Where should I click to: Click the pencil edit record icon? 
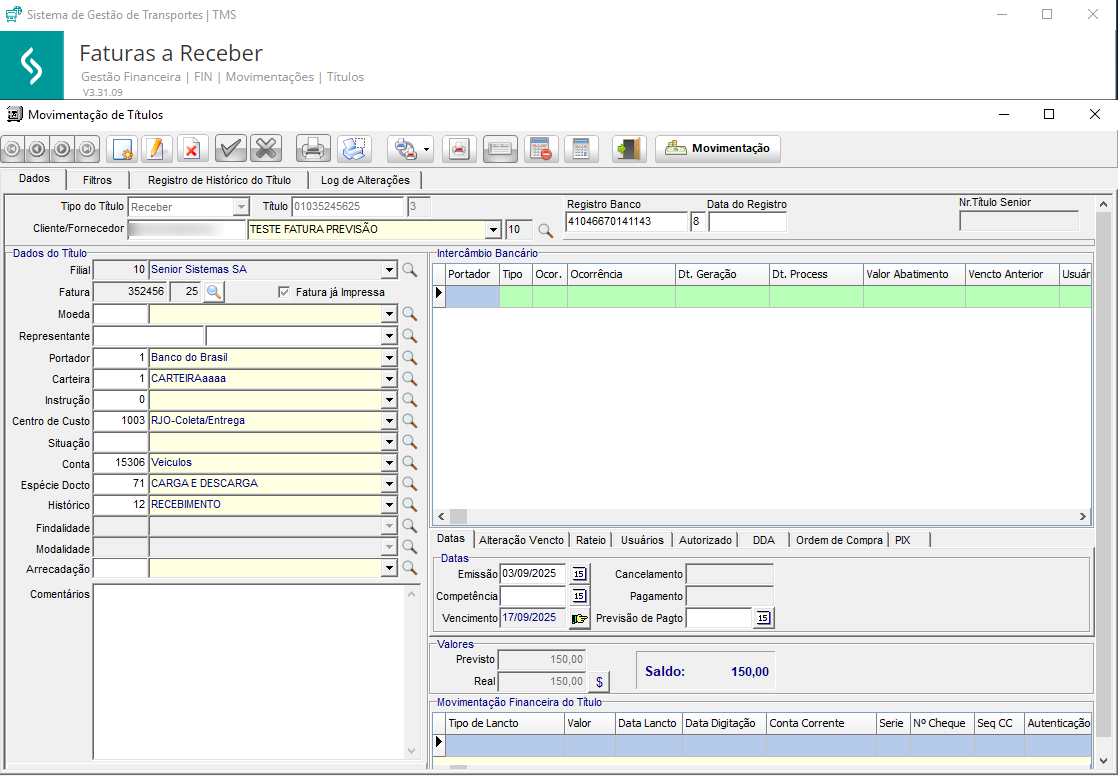(x=156, y=149)
